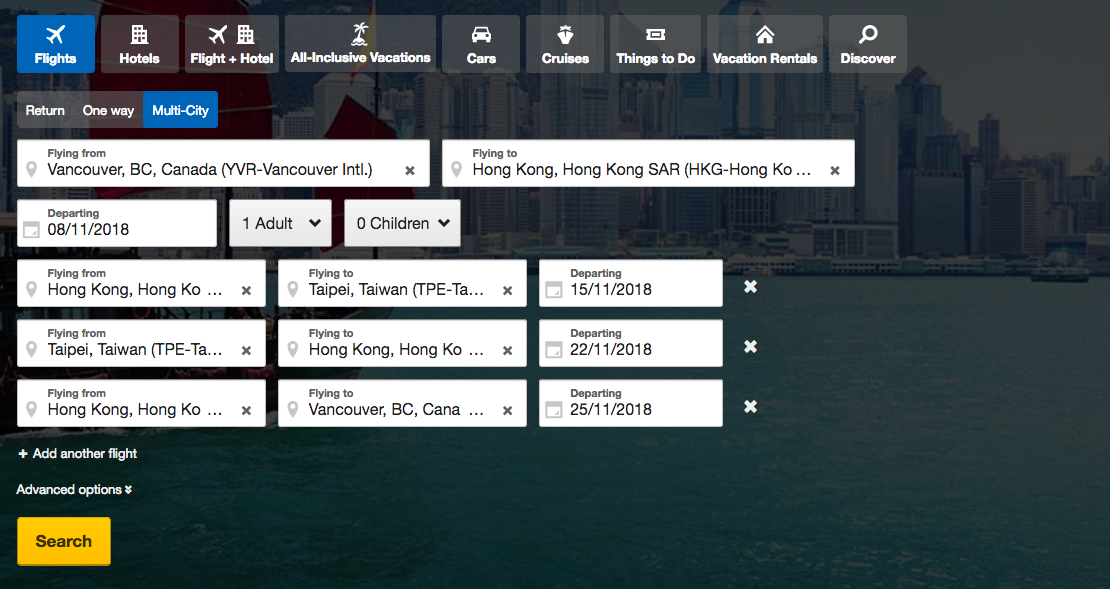This screenshot has width=1110, height=589.
Task: Expand Advanced options
Action: [x=74, y=490]
